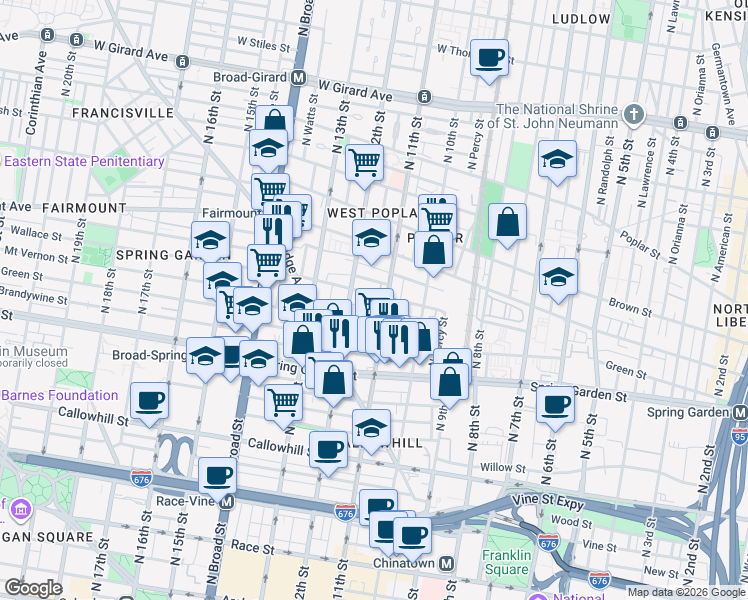This screenshot has width=748, height=600.
Task: Click the Map data ©2026 Google text
Action: pos(687,592)
